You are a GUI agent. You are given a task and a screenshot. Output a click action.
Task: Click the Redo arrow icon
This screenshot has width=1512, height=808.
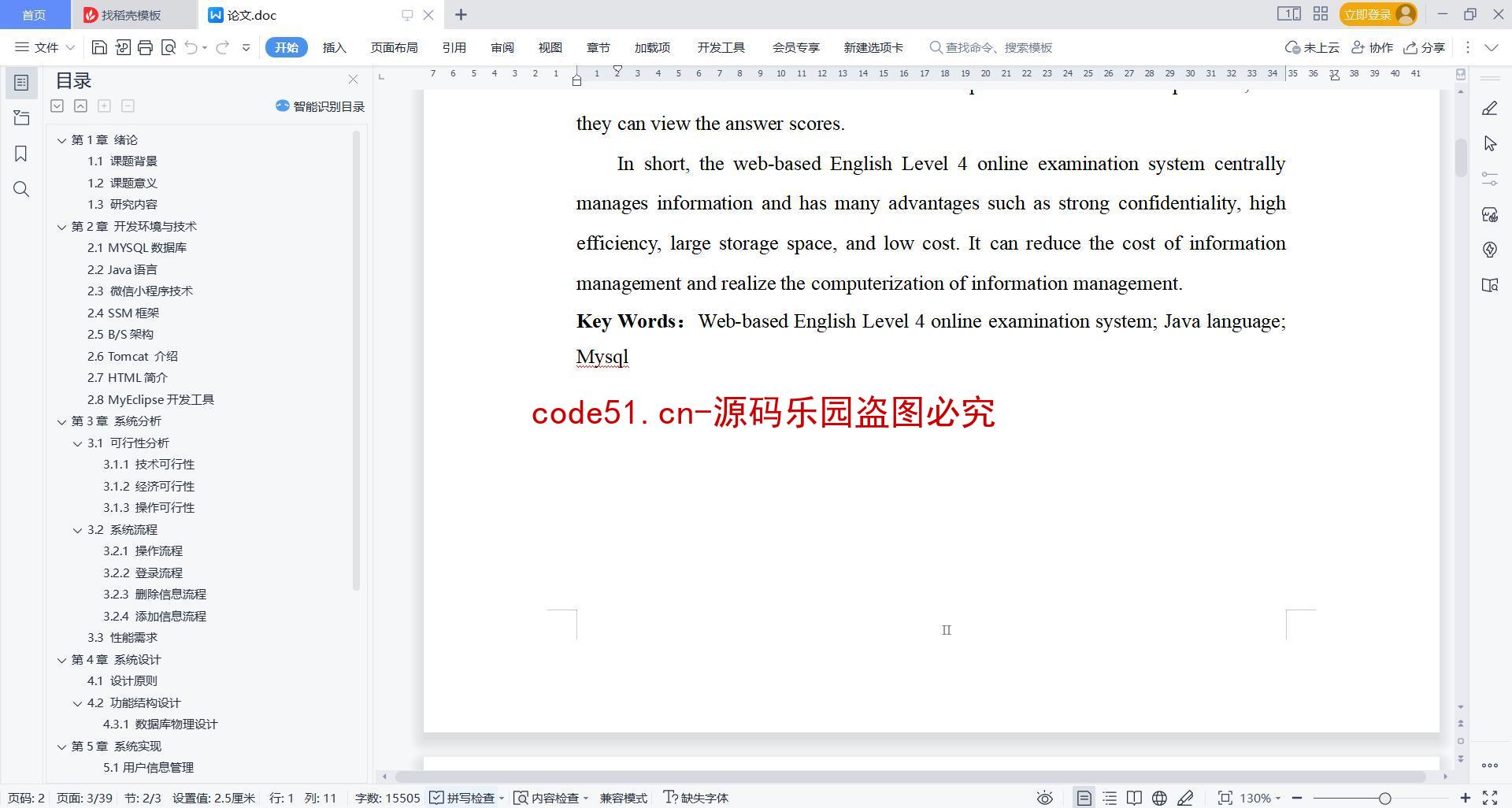[x=223, y=47]
